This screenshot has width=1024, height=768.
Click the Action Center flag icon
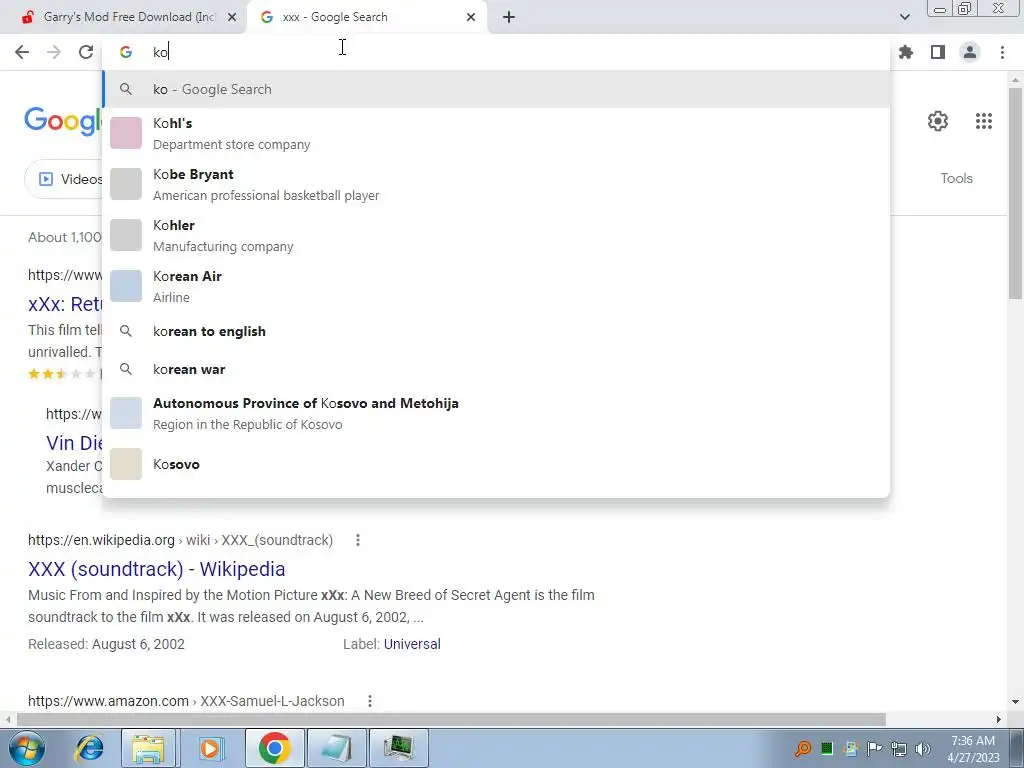point(874,749)
